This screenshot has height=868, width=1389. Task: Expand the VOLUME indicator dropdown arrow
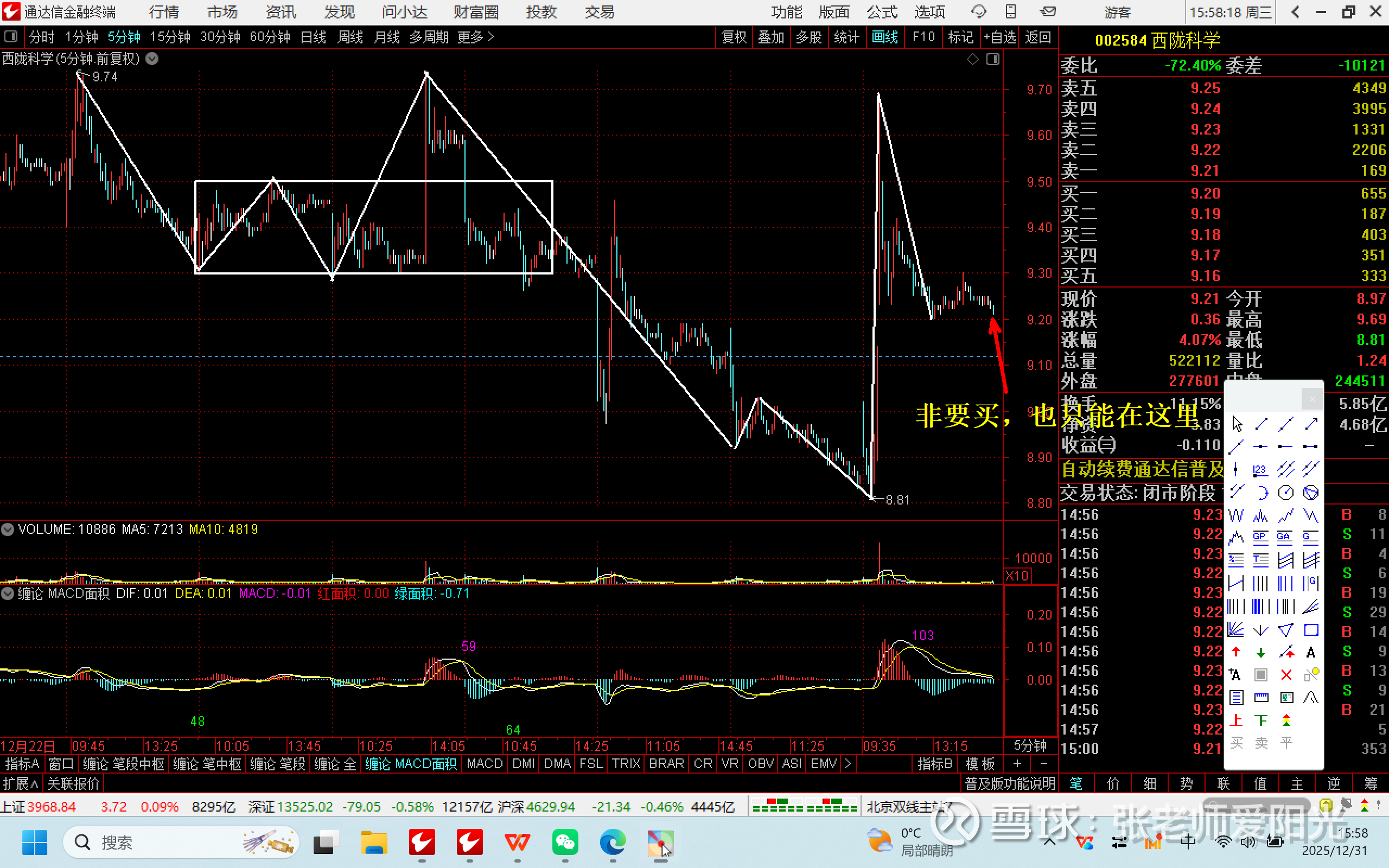8,529
